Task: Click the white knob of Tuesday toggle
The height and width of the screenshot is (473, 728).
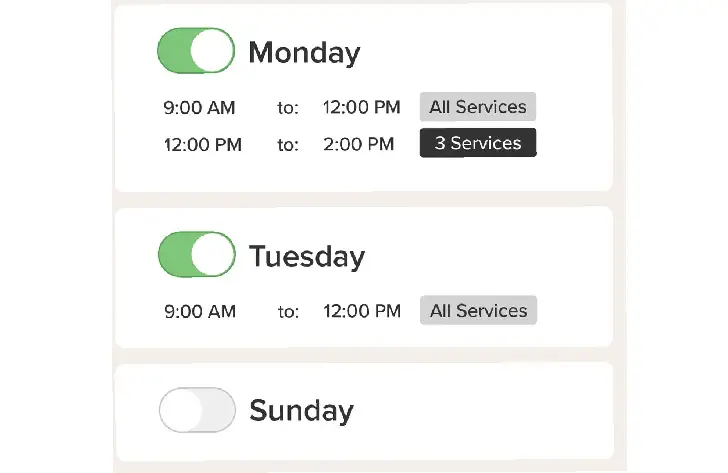Action: [213, 254]
